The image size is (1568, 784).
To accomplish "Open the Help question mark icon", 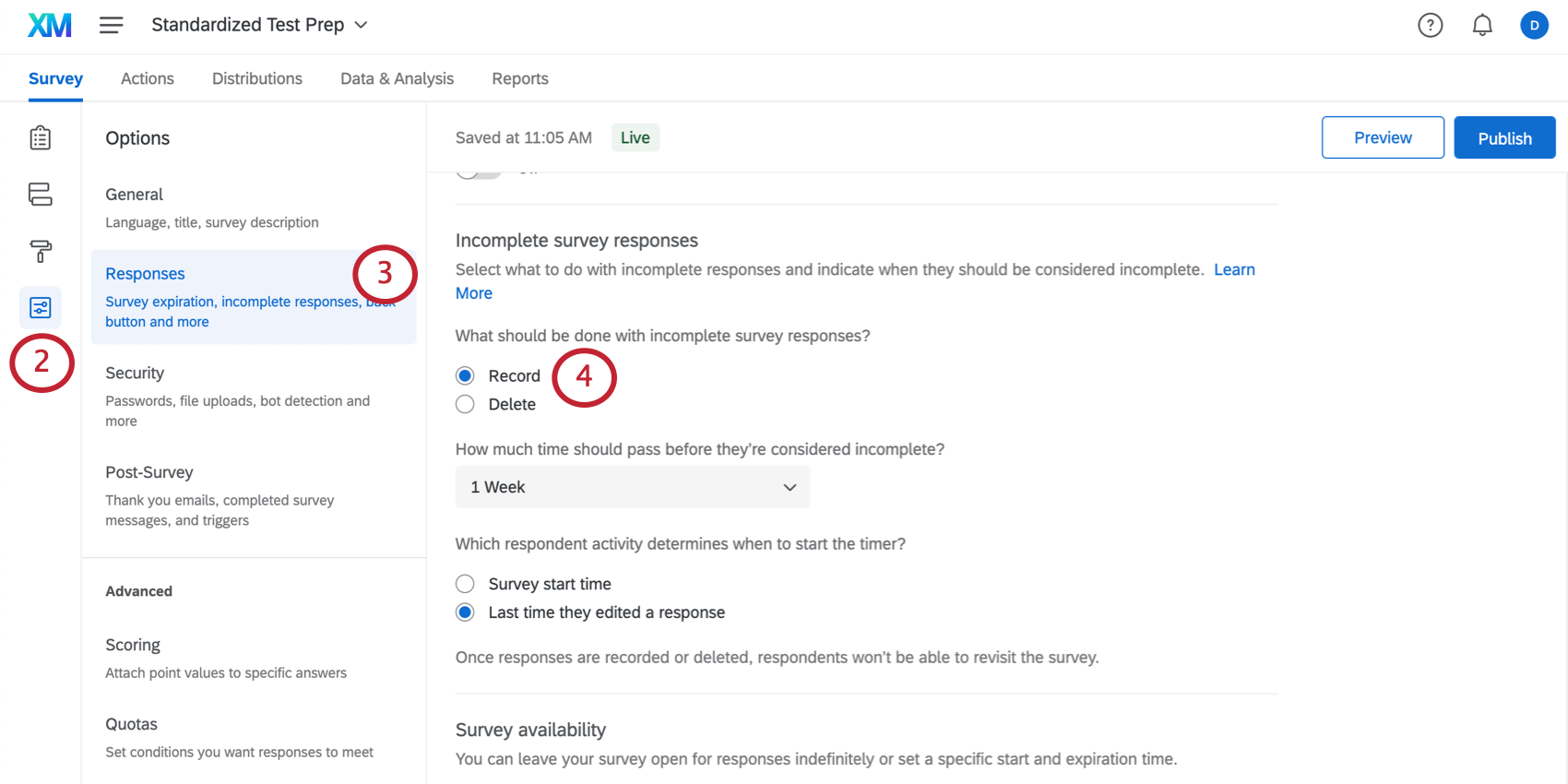I will pos(1430,25).
